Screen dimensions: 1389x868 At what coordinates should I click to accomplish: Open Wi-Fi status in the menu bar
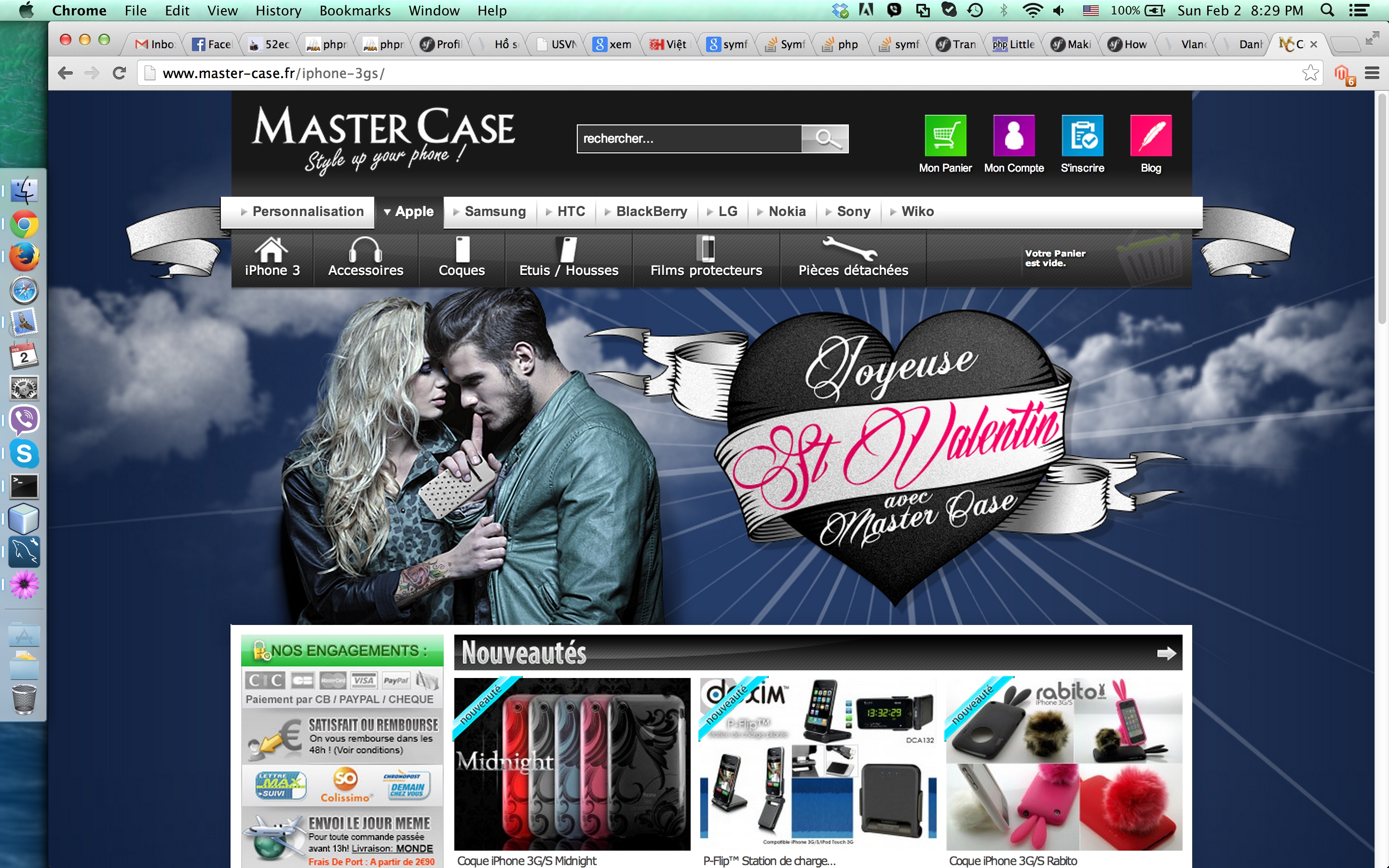pyautogui.click(x=1032, y=10)
